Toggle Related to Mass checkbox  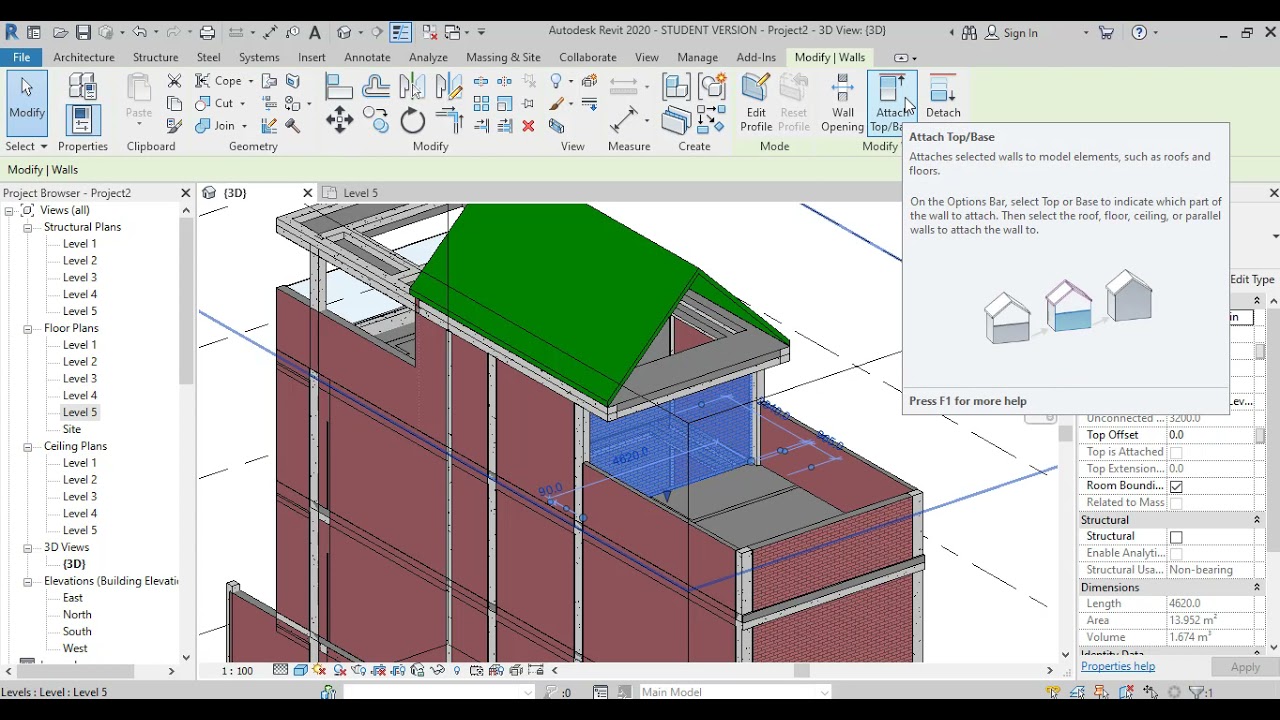1176,503
